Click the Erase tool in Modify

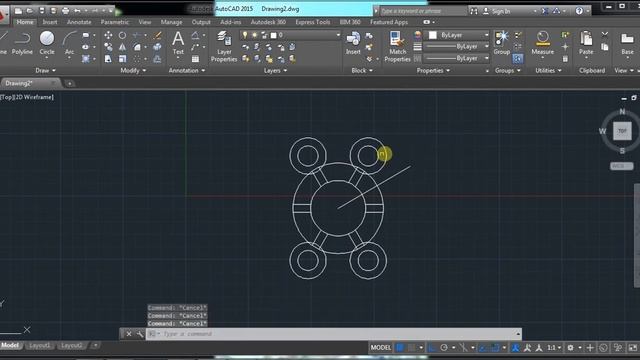tap(158, 36)
